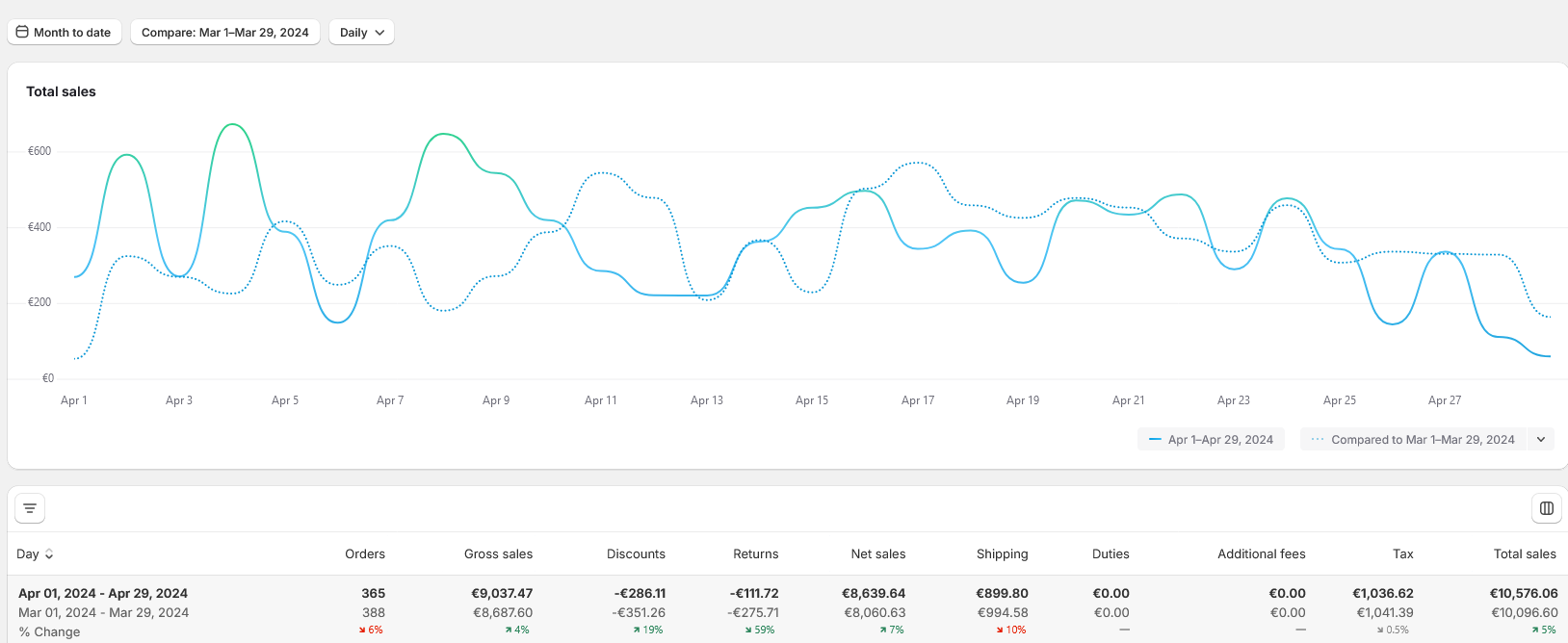Click the Gross sales column header
The height and width of the screenshot is (643, 1568).
coord(498,554)
